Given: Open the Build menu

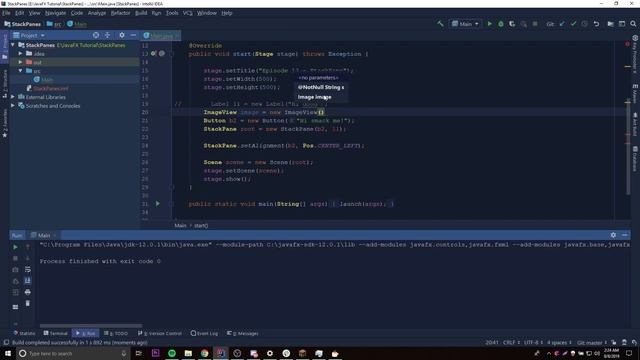Looking at the screenshot, I should point(141,13).
